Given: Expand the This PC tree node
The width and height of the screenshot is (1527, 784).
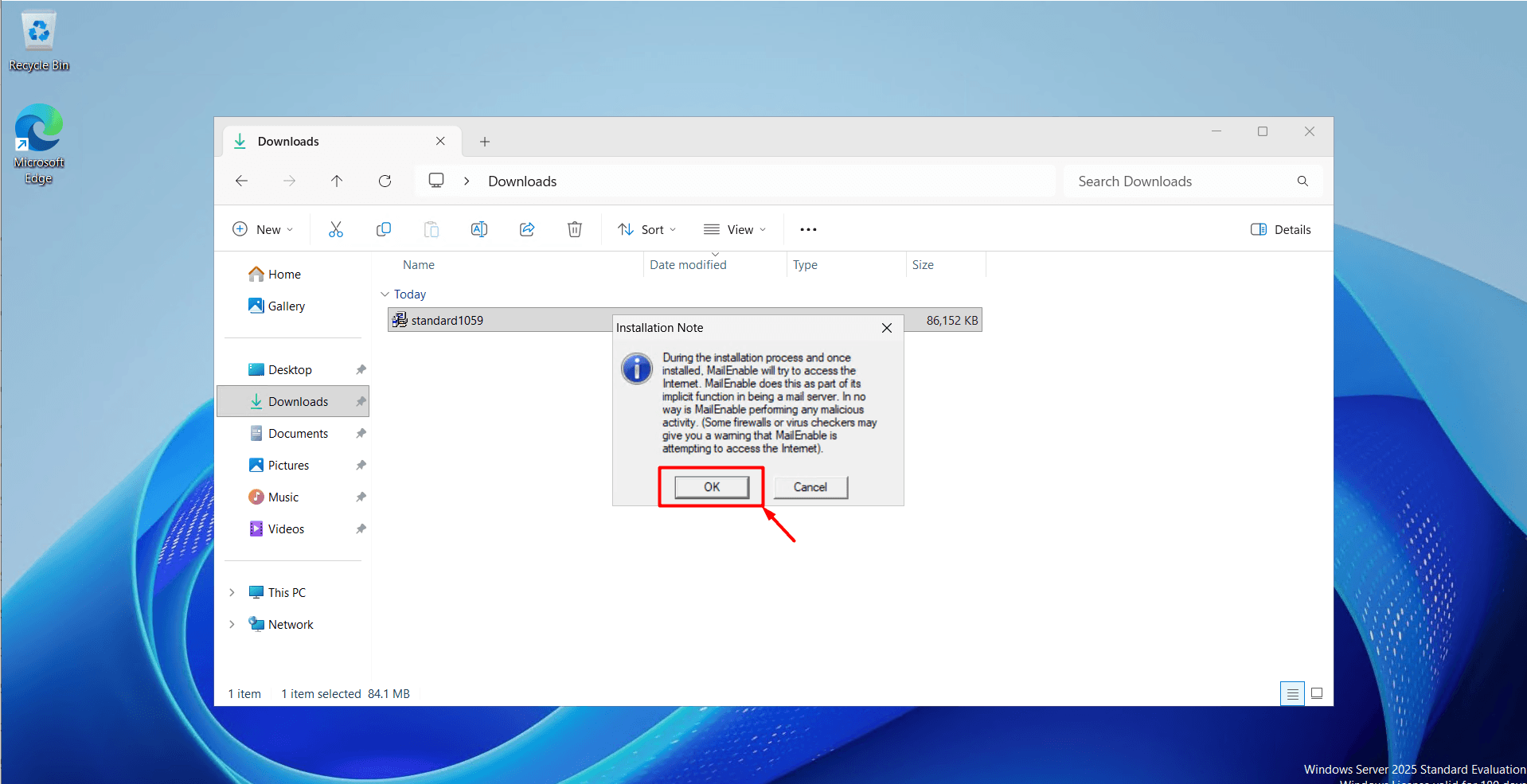Looking at the screenshot, I should point(232,592).
